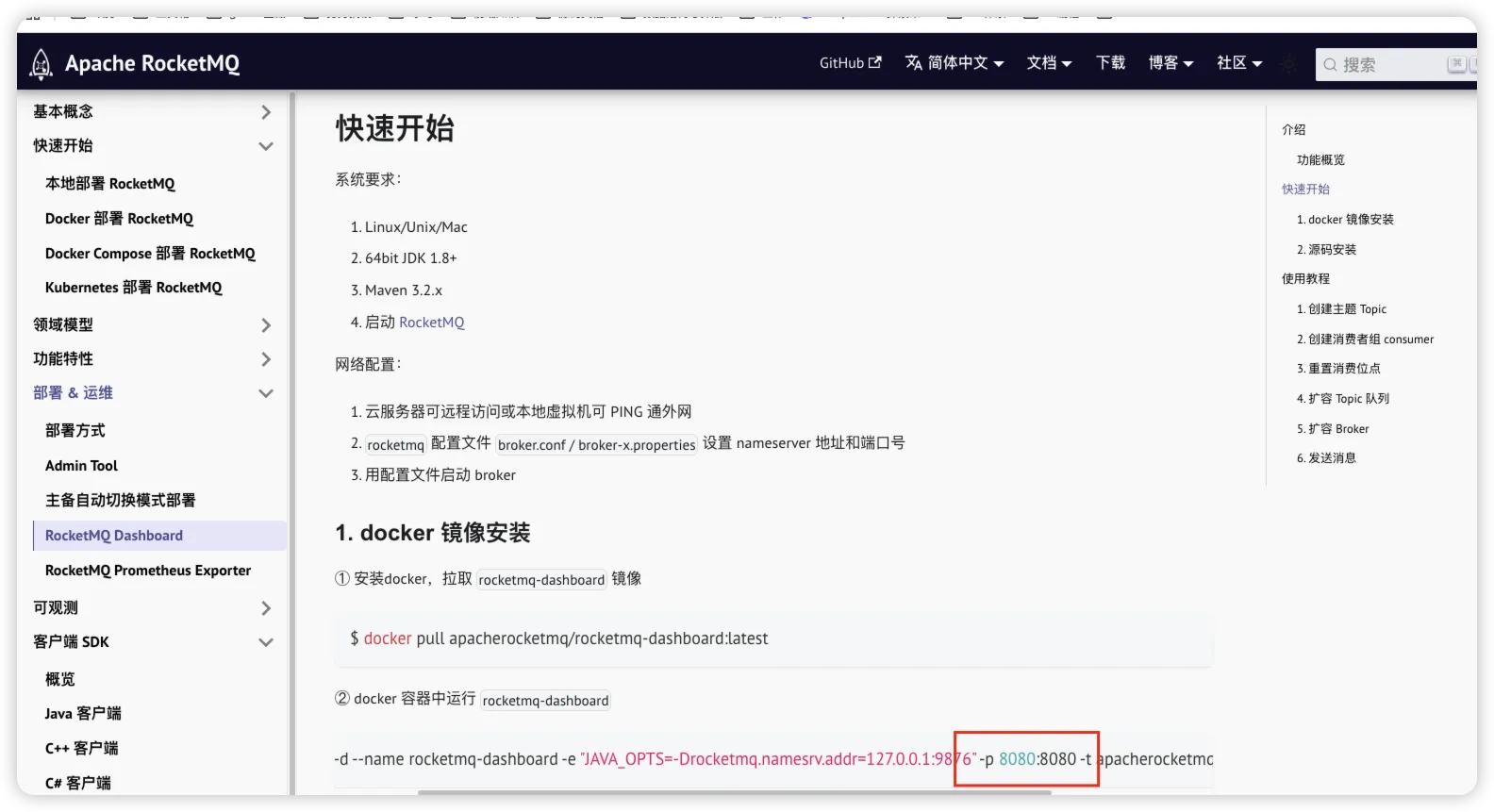Open the 文档 dropdown menu
This screenshot has height=812, width=1494.
click(1049, 62)
